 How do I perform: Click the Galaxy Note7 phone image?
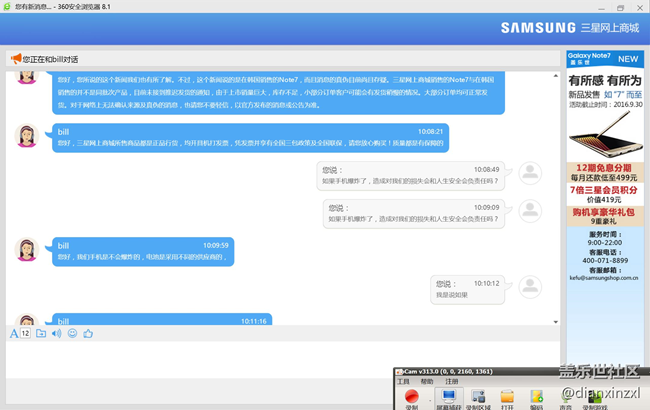605,135
